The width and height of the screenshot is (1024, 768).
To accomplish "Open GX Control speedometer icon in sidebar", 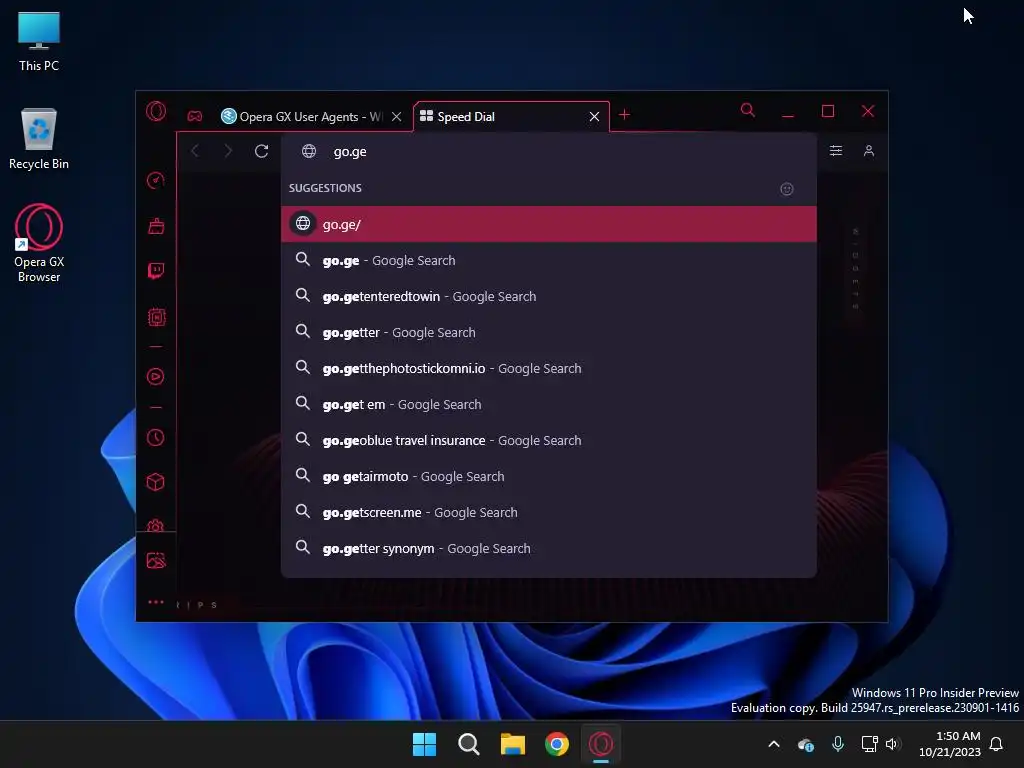I will coord(155,180).
